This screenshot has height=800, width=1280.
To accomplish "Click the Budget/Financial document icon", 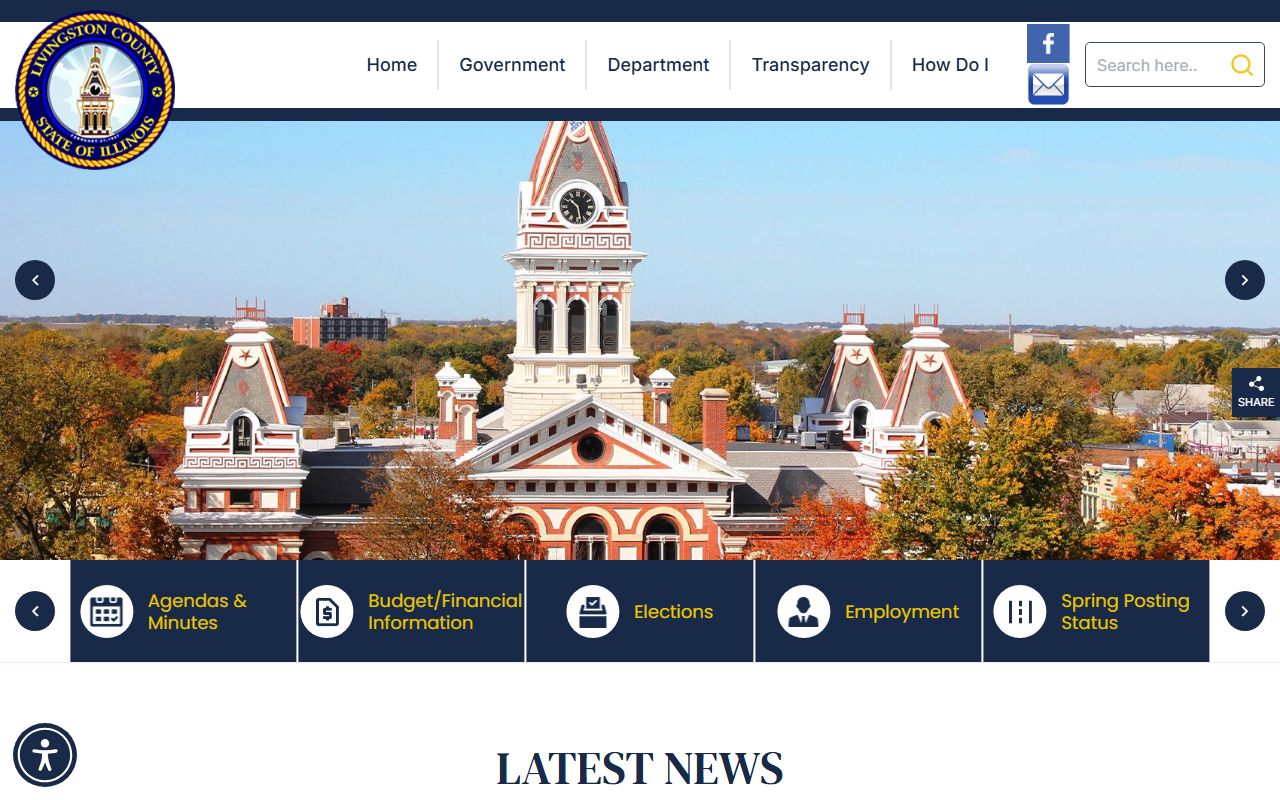I will (x=327, y=611).
